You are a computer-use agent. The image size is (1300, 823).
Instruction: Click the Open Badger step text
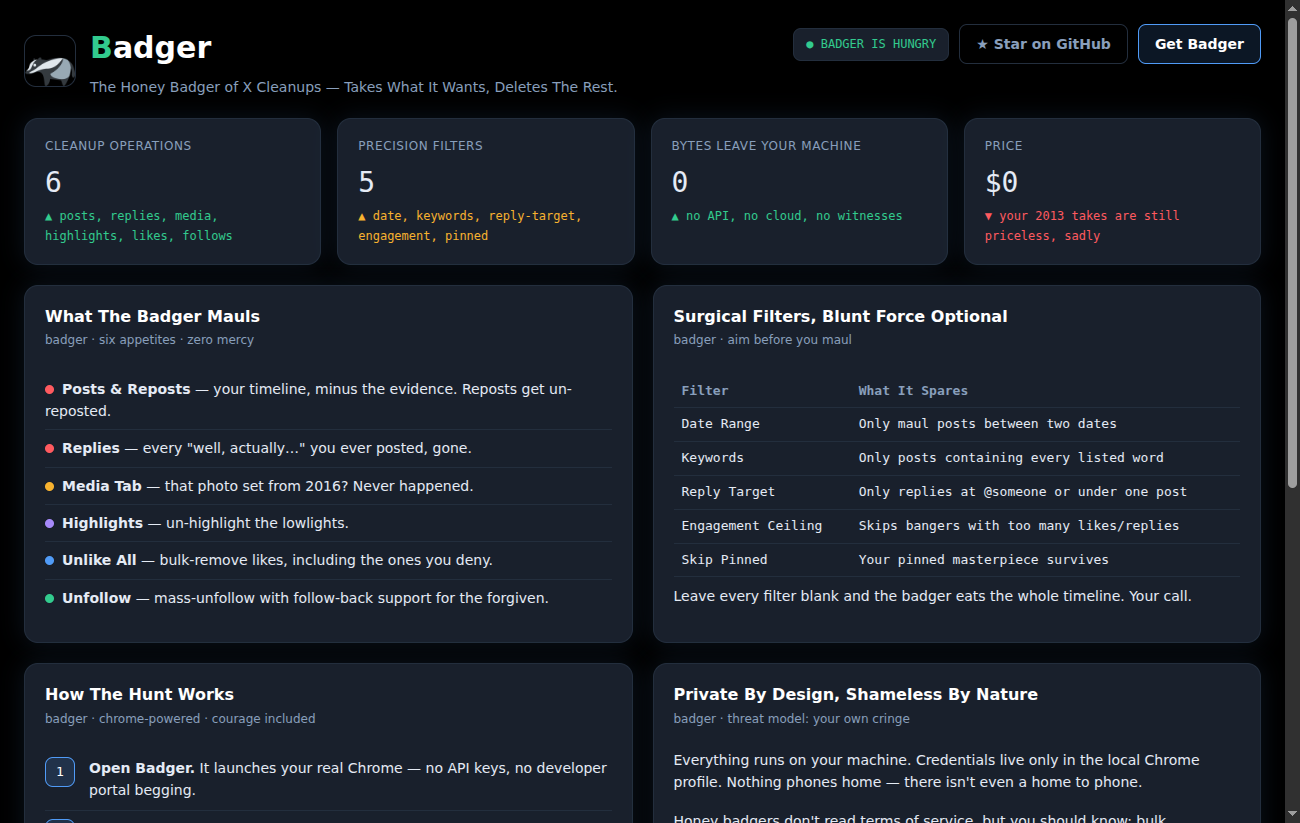(350, 779)
